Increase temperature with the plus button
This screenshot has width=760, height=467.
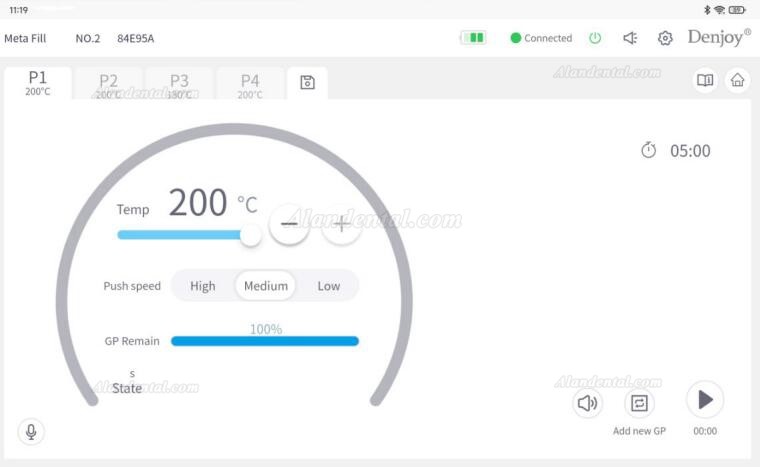(342, 224)
